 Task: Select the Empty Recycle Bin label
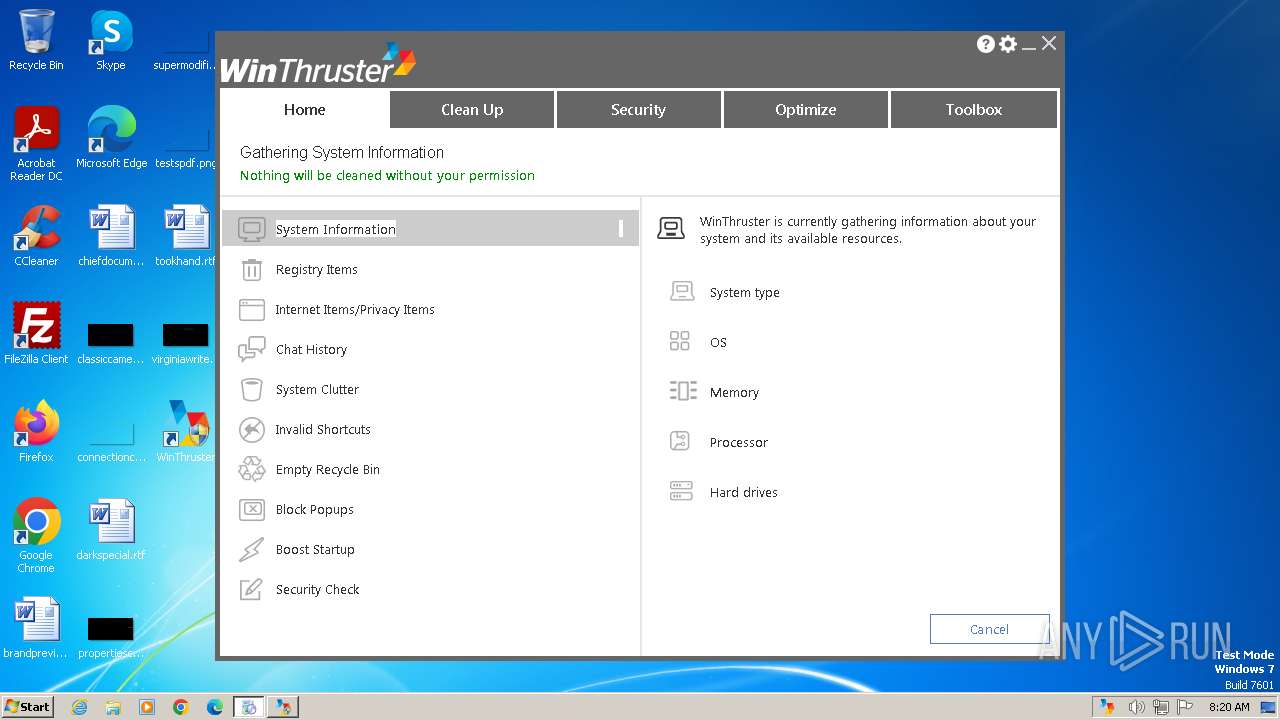(x=327, y=470)
